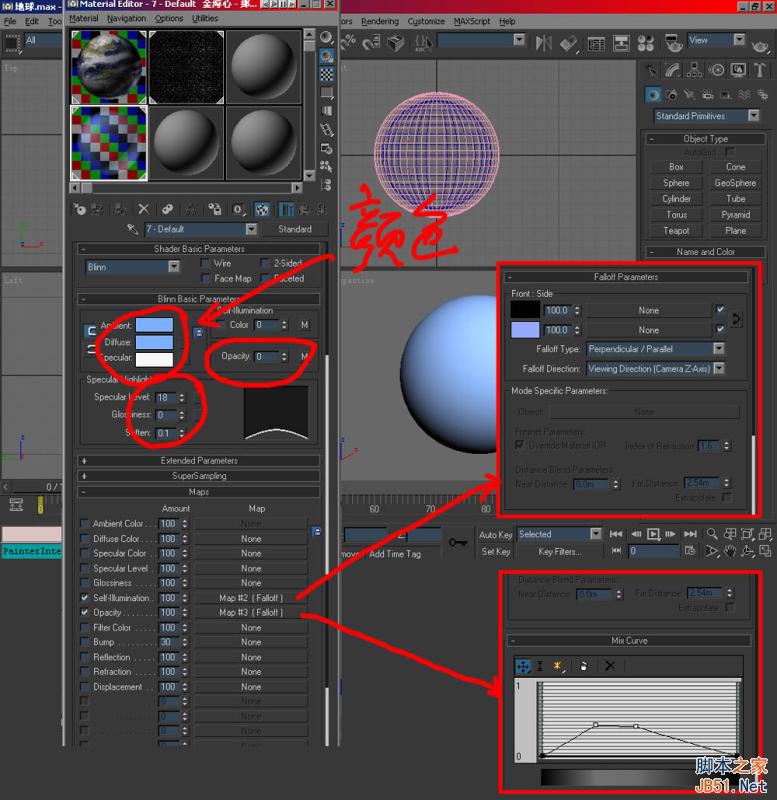The image size is (777, 800).
Task: Toggle the Wire checkbox
Action: (x=206, y=263)
